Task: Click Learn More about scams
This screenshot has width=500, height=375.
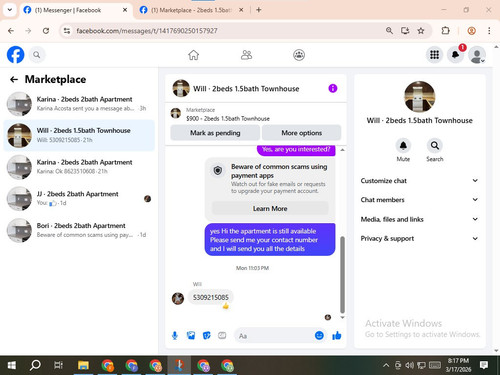Action: click(270, 208)
